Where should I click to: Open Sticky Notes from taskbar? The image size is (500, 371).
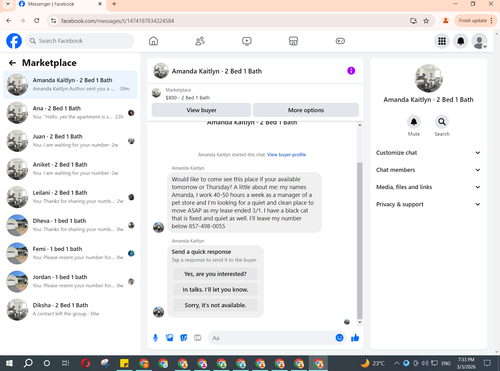(x=124, y=363)
